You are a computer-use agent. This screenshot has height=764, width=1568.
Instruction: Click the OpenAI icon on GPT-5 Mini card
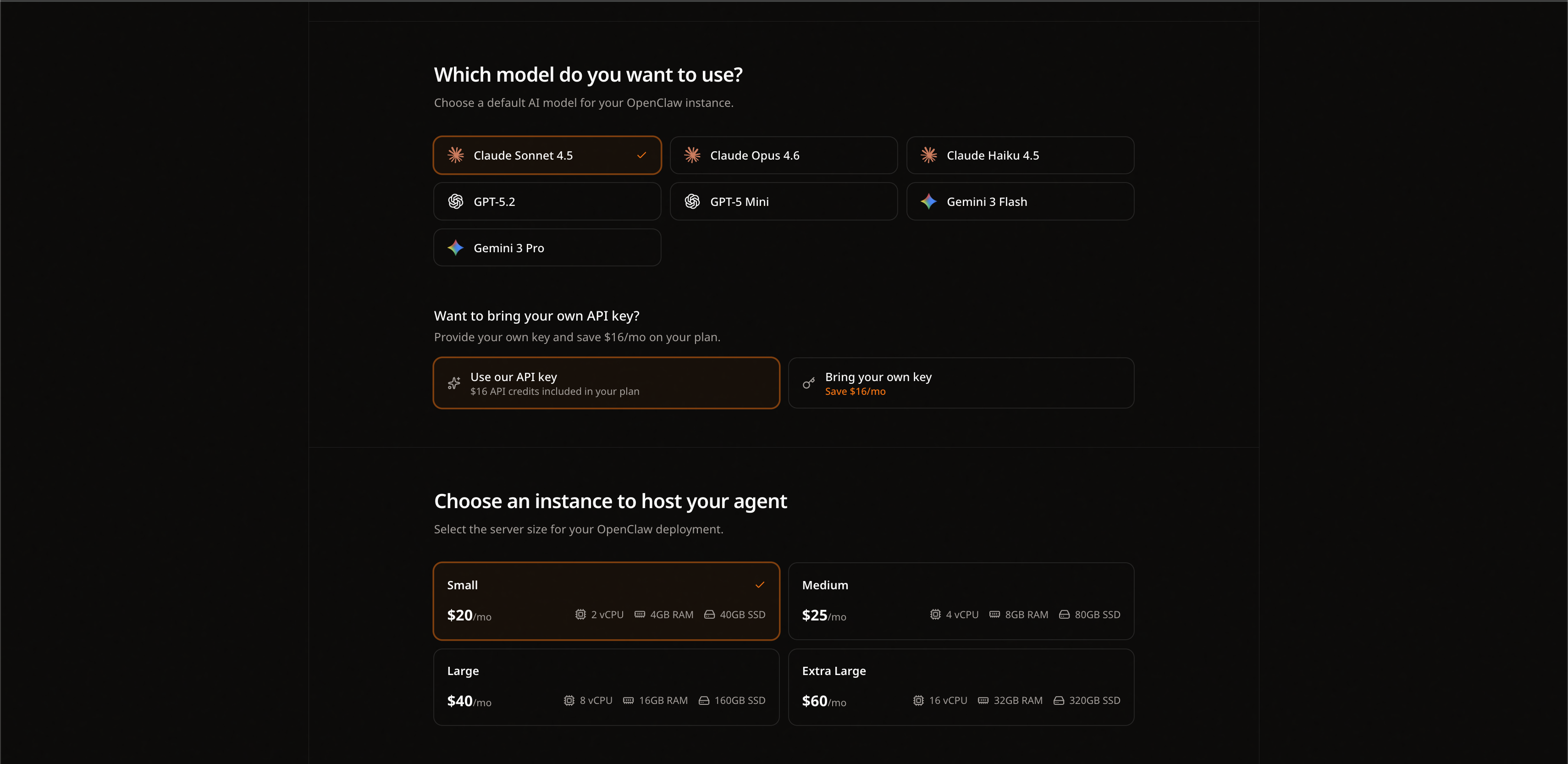pyautogui.click(x=692, y=201)
